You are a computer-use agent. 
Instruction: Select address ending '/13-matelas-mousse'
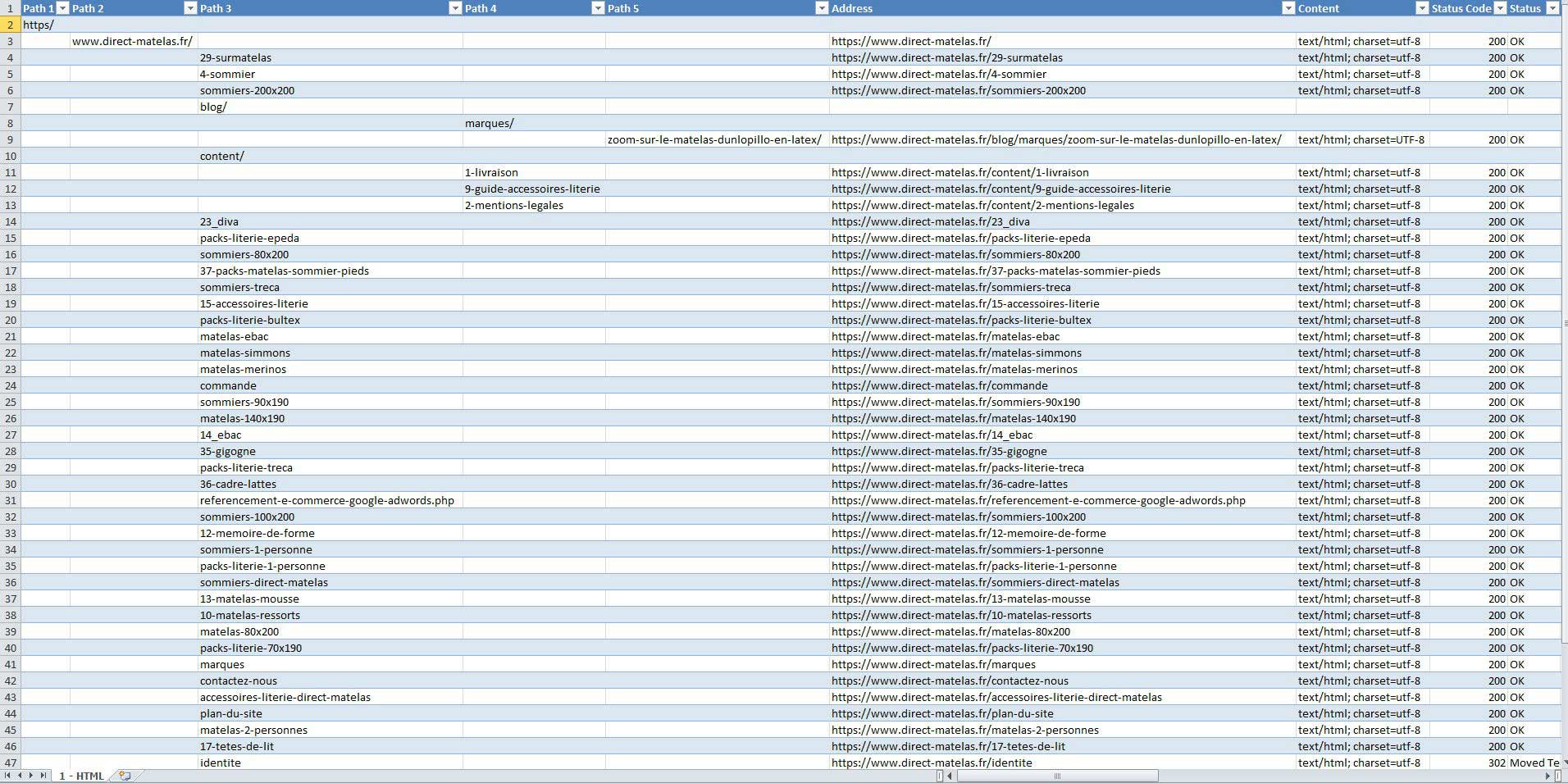click(x=1063, y=599)
